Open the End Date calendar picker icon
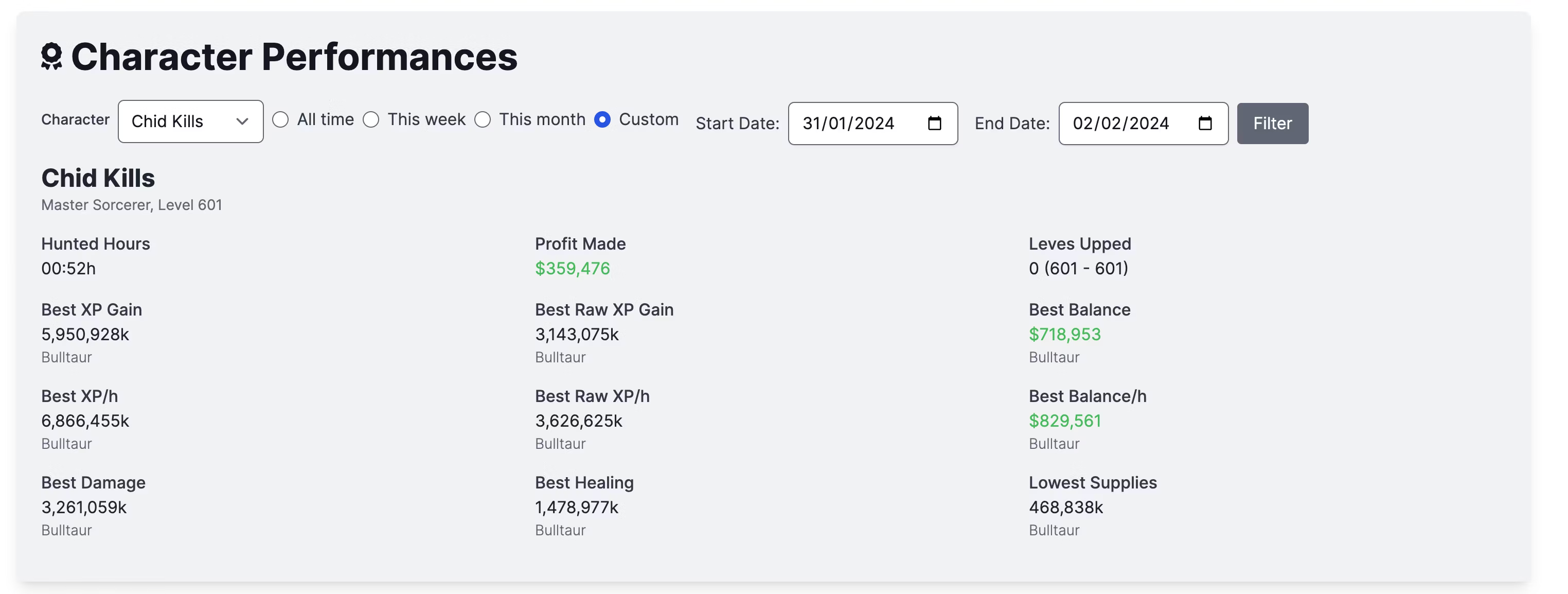 pos(1205,124)
